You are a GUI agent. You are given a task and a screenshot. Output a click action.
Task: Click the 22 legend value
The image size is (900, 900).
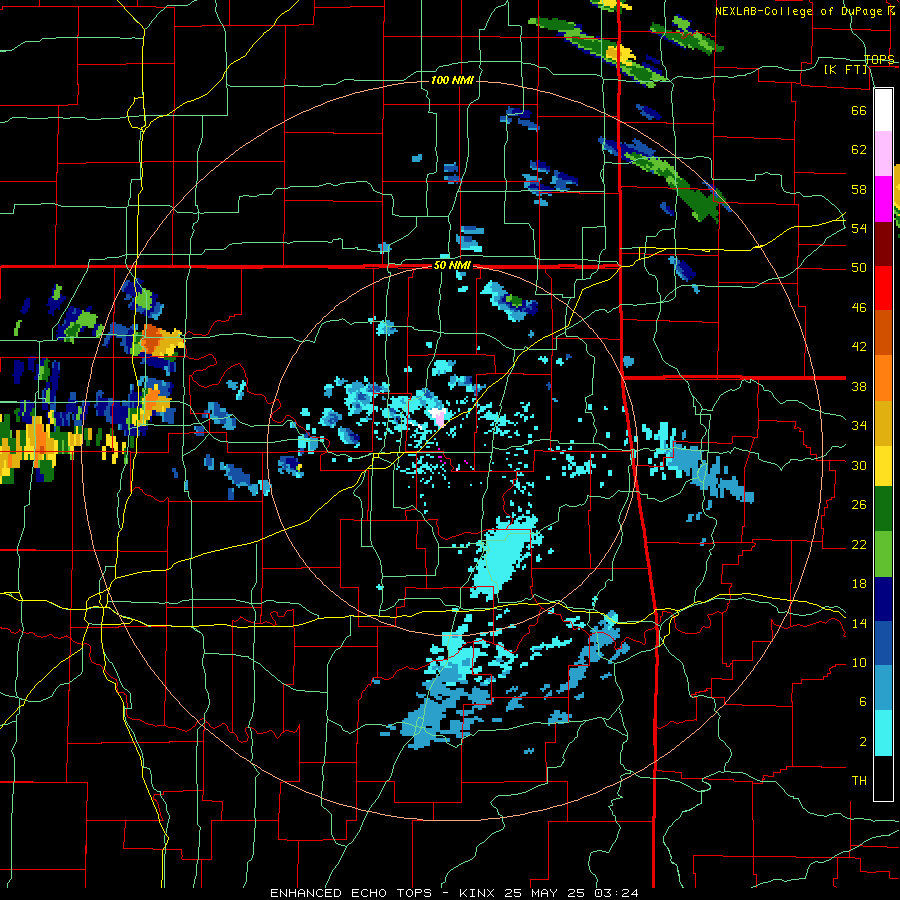tap(859, 544)
